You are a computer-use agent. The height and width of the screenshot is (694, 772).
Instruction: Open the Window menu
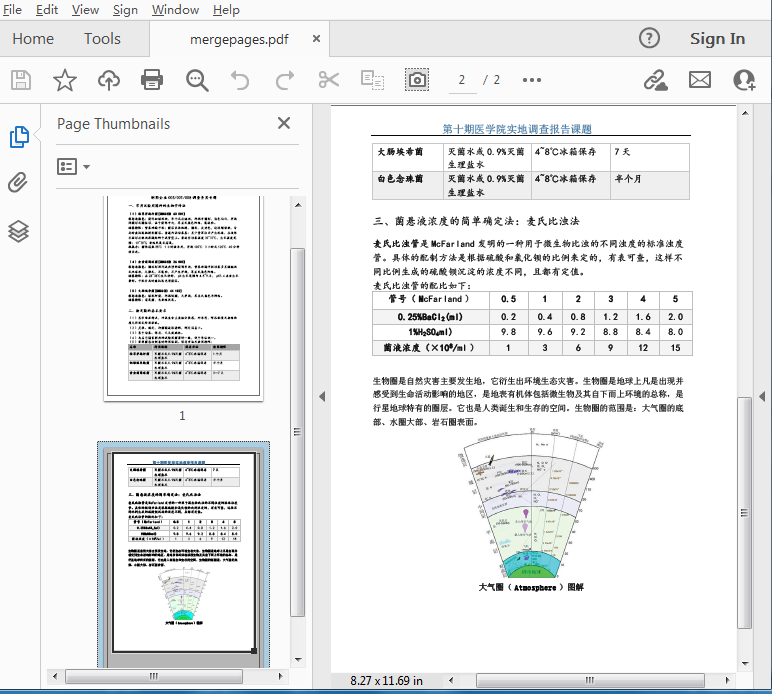coord(175,10)
